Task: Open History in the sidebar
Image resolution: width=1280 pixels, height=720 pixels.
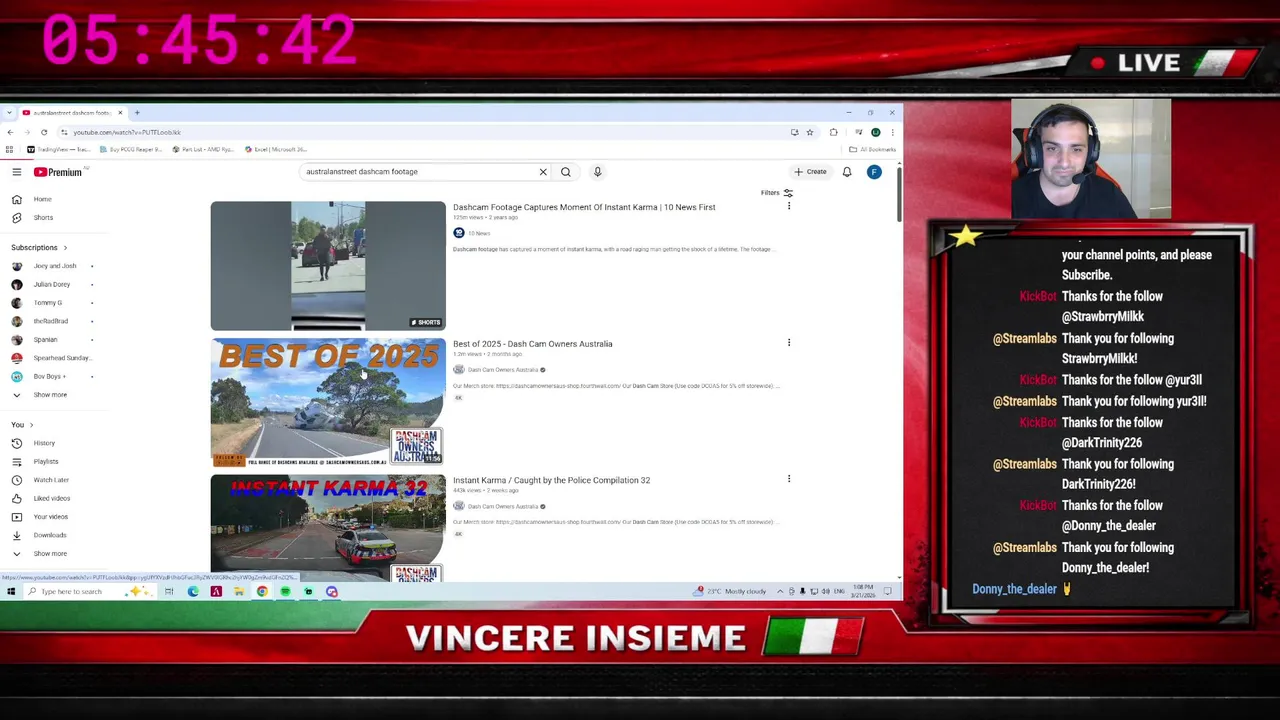Action: (33, 443)
